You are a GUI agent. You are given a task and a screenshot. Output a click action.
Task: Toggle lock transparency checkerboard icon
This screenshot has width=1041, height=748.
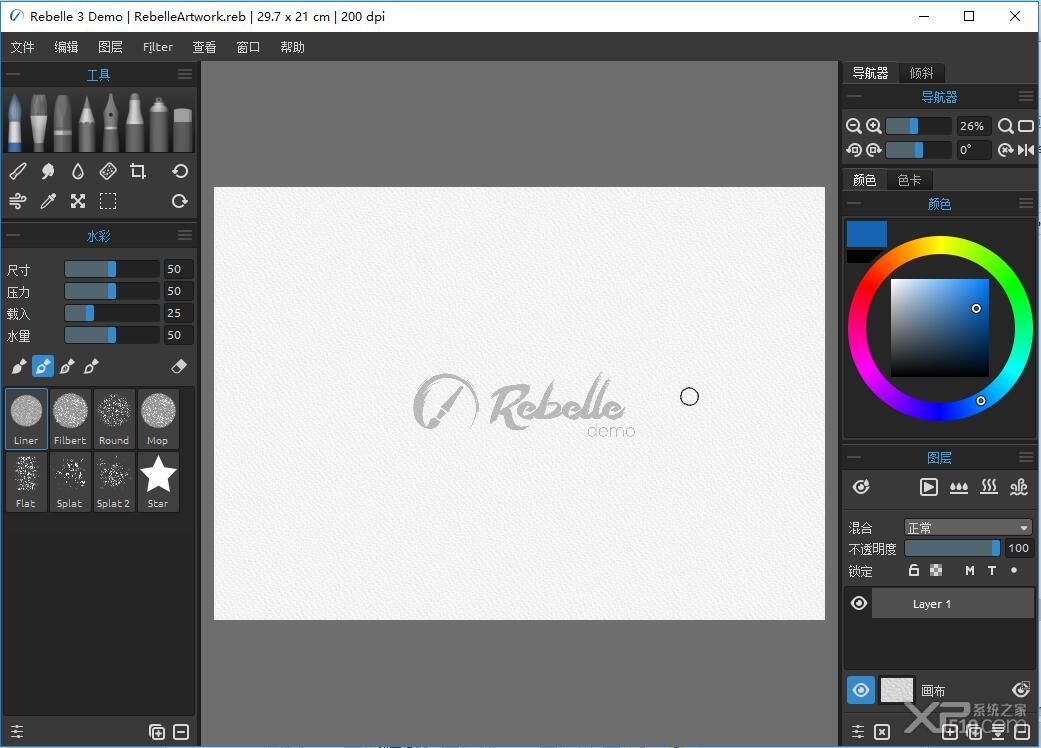tap(936, 570)
